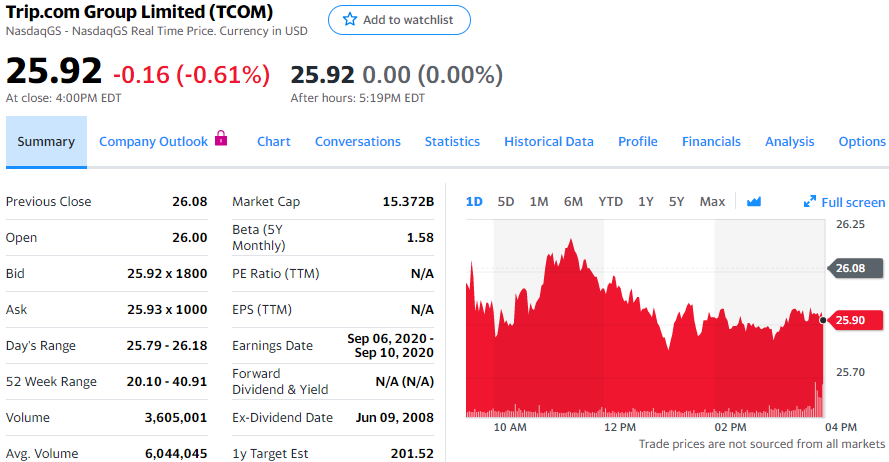
Task: Click the lock icon beside Company Outlook
Action: (221, 139)
